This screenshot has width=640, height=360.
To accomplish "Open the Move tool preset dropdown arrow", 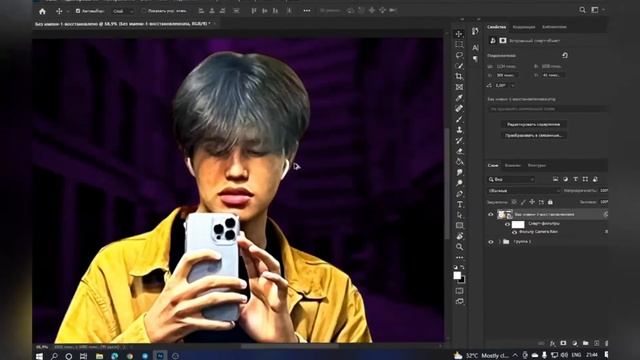I will click(68, 11).
